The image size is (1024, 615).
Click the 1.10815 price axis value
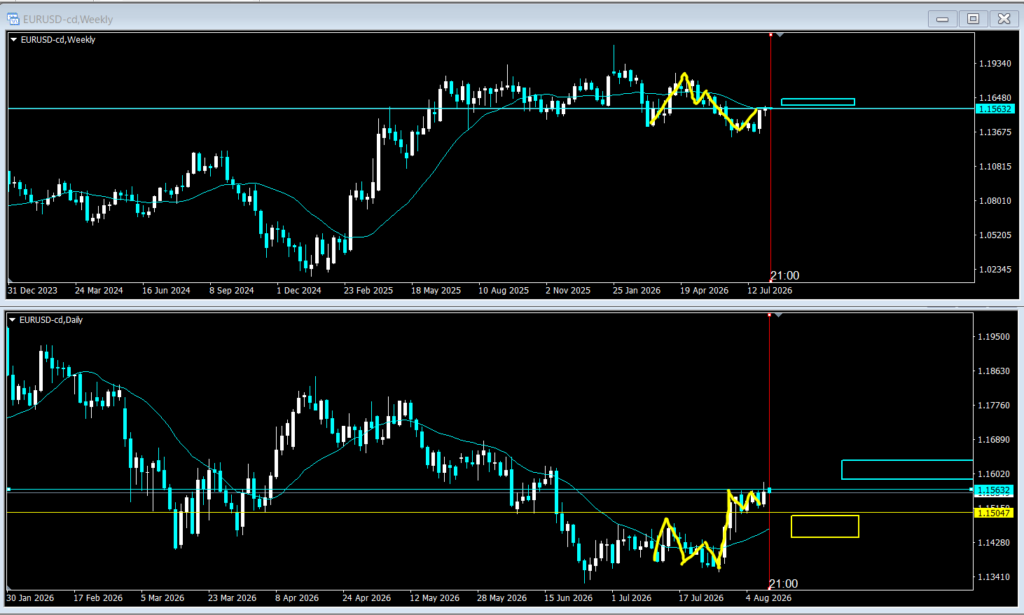(995, 166)
